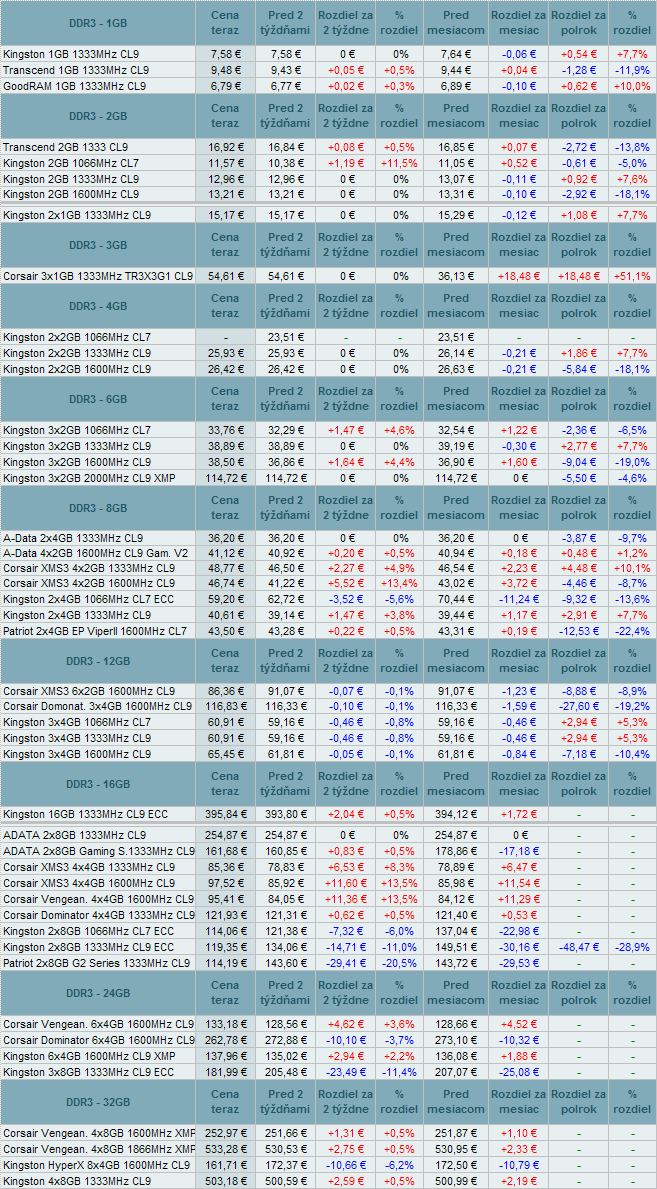
Task: Click "Pred mesiacom" header in DDR3 - 32GB section
Action: [456, 1102]
